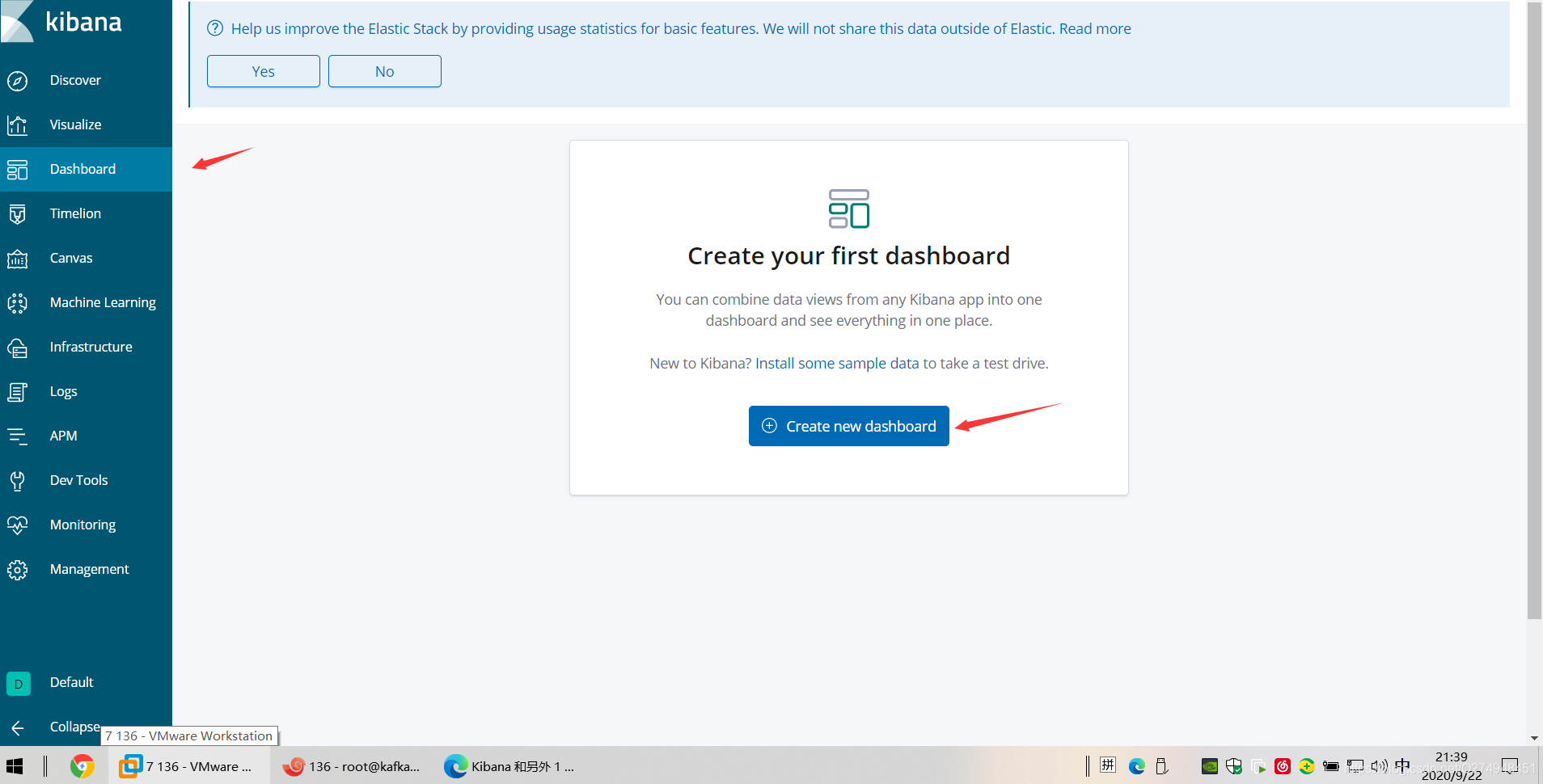Viewport: 1543px width, 784px height.
Task: Click the Default space avatar D
Action: pos(19,684)
